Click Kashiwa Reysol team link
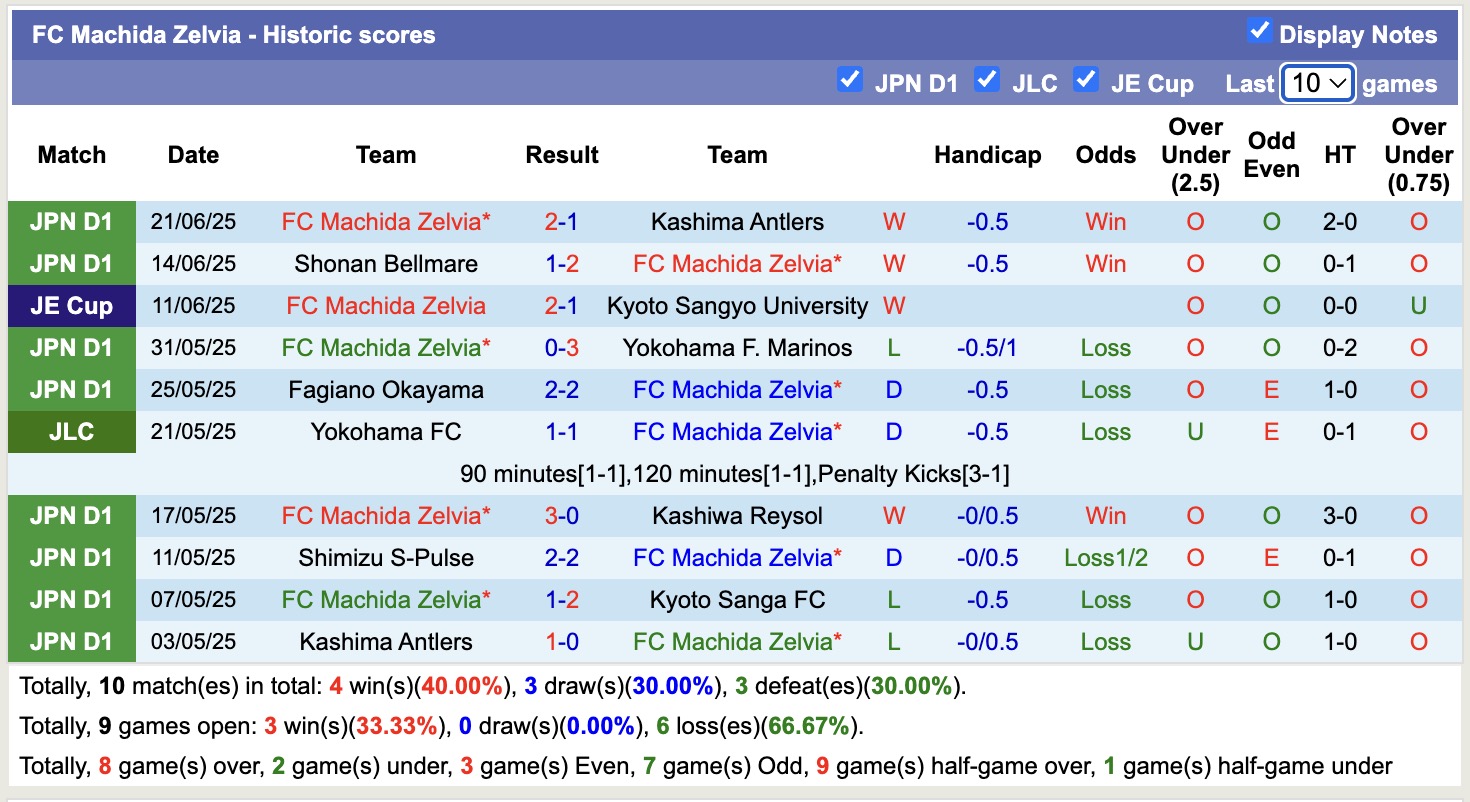The image size is (1470, 802). [x=737, y=516]
